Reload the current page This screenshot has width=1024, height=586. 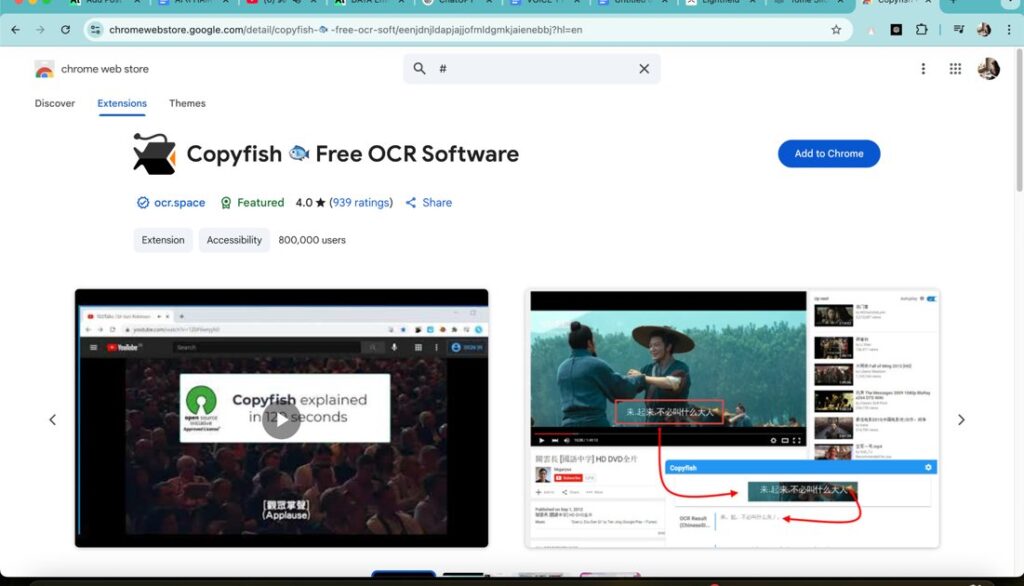point(65,29)
